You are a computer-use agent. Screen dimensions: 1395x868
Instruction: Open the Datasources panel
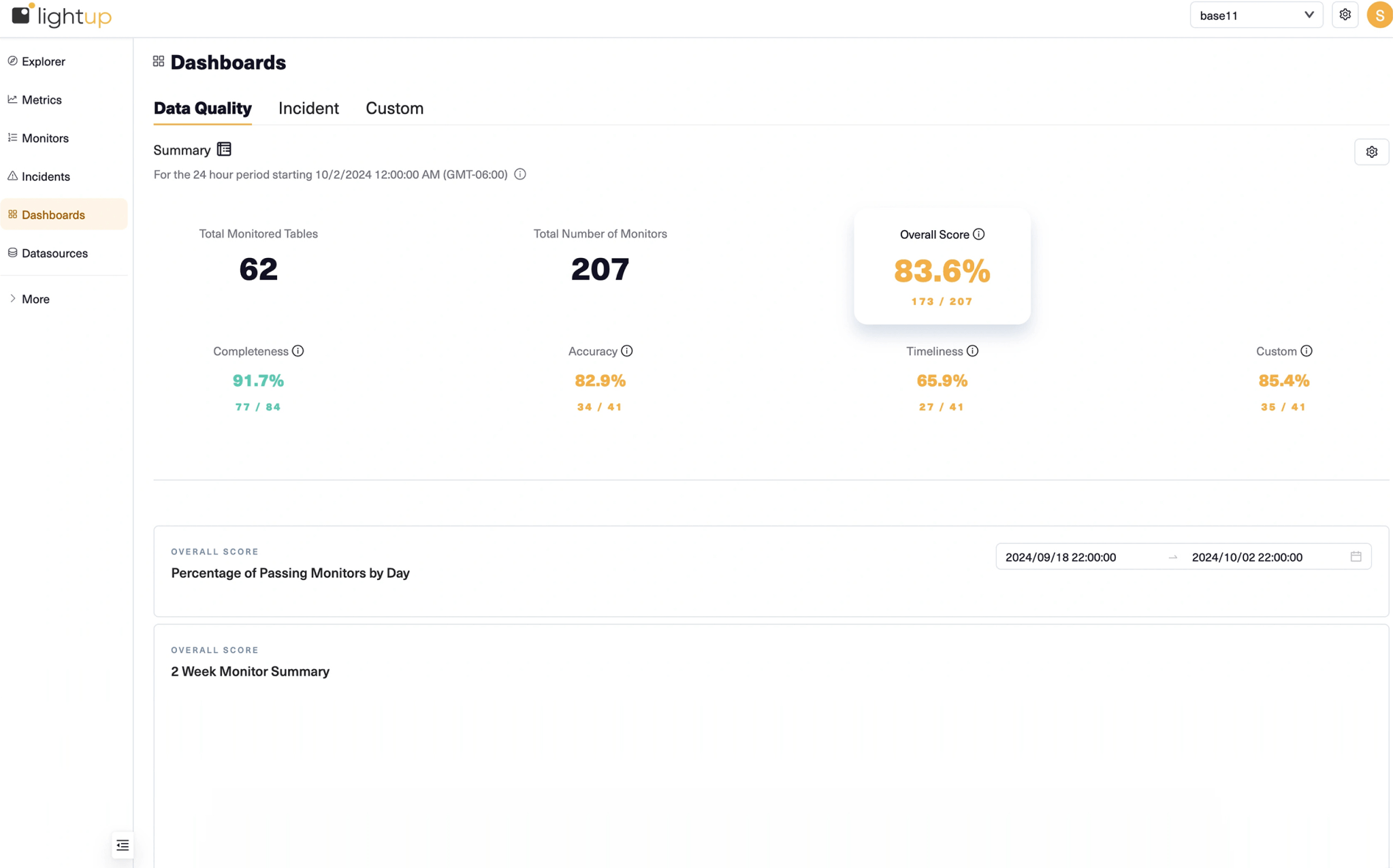click(x=54, y=253)
